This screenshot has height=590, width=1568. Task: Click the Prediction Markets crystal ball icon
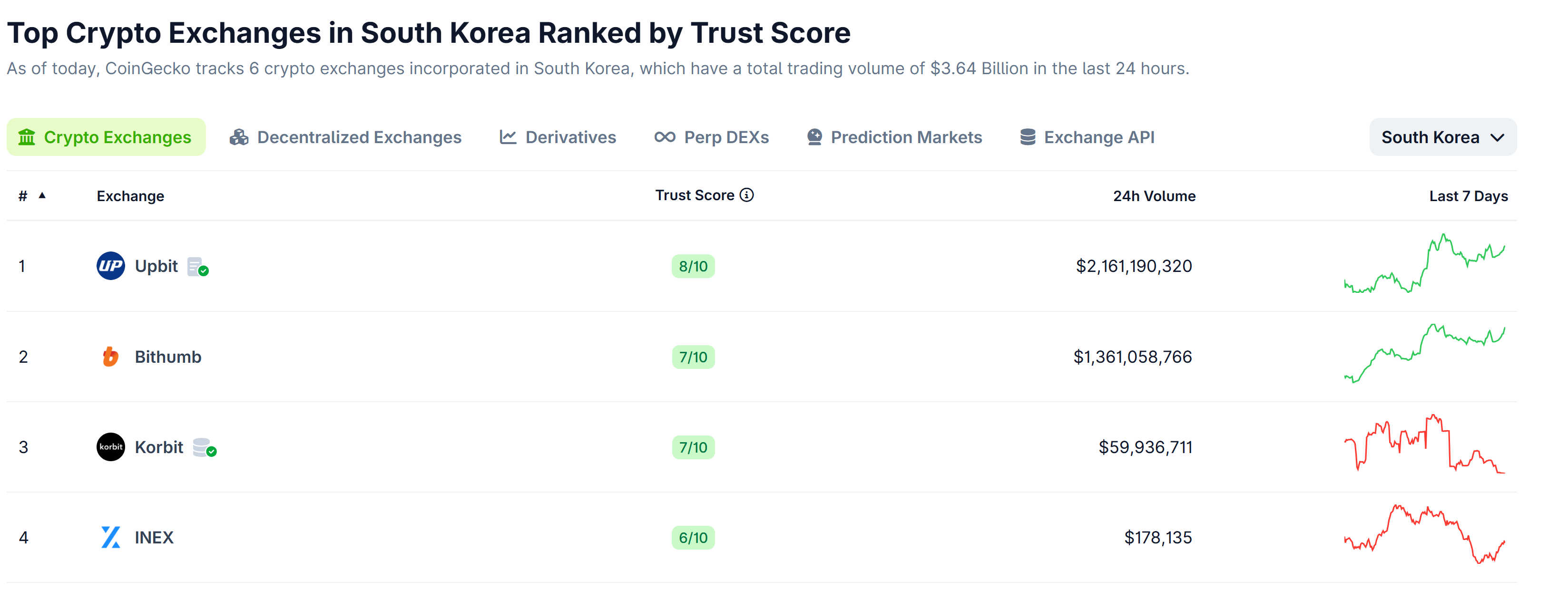pyautogui.click(x=814, y=137)
